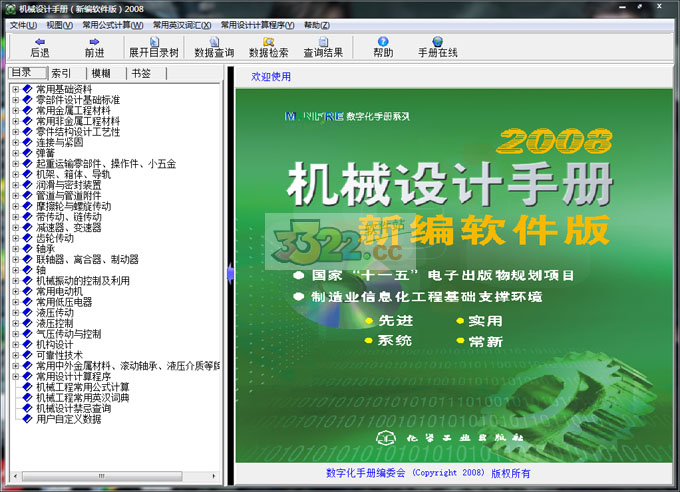Click the book icon beside 联轴器、离合器、制动器
The height and width of the screenshot is (492, 680).
coord(27,259)
